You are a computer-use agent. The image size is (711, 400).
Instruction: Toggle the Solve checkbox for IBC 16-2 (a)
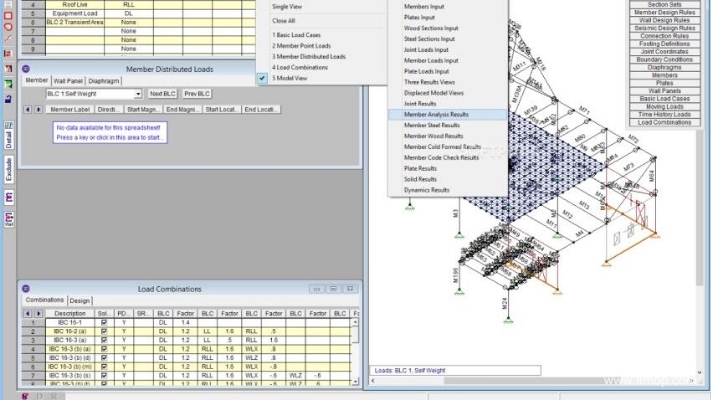[x=104, y=331]
